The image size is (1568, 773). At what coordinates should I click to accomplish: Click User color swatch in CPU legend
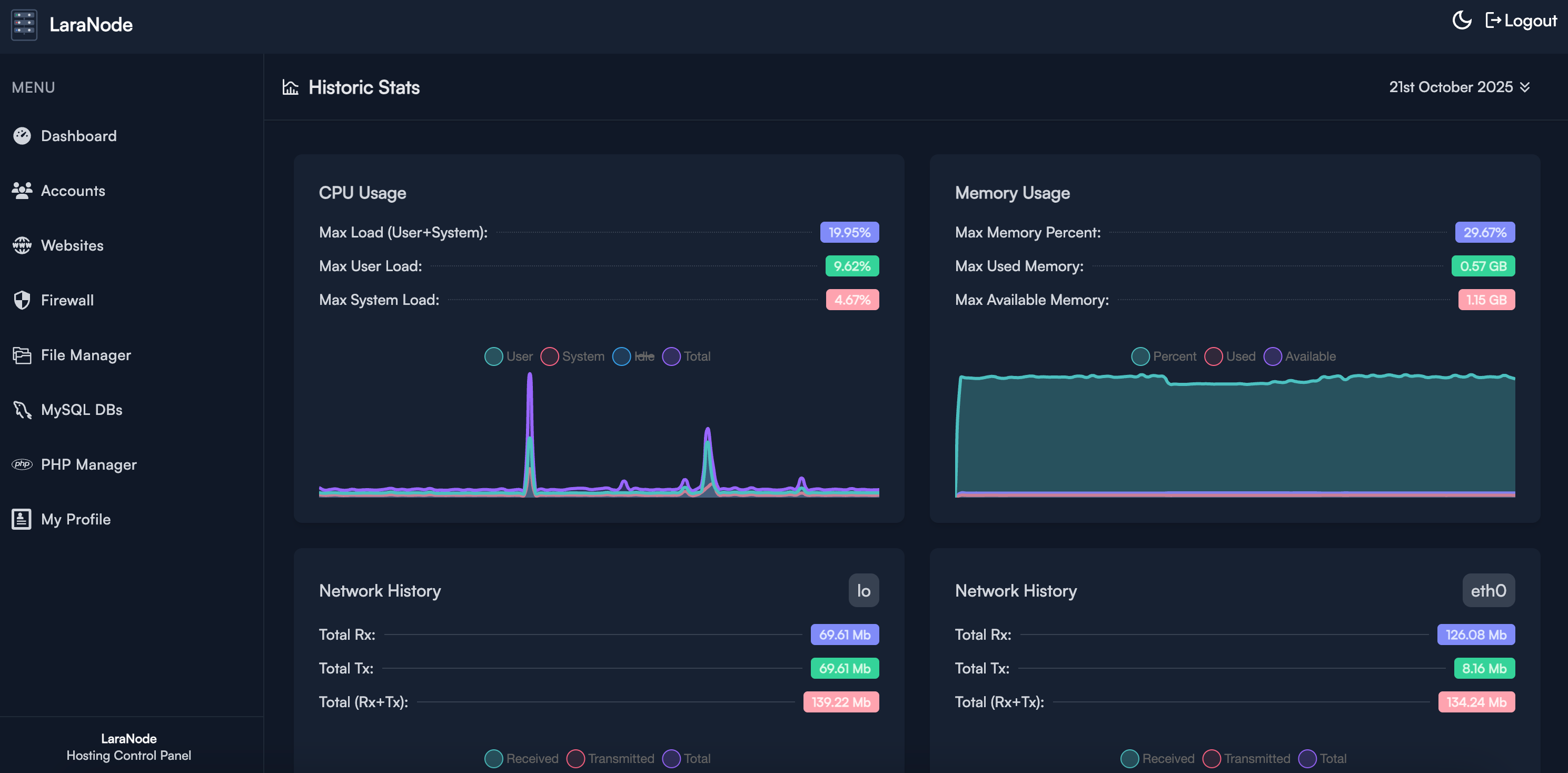pyautogui.click(x=494, y=356)
